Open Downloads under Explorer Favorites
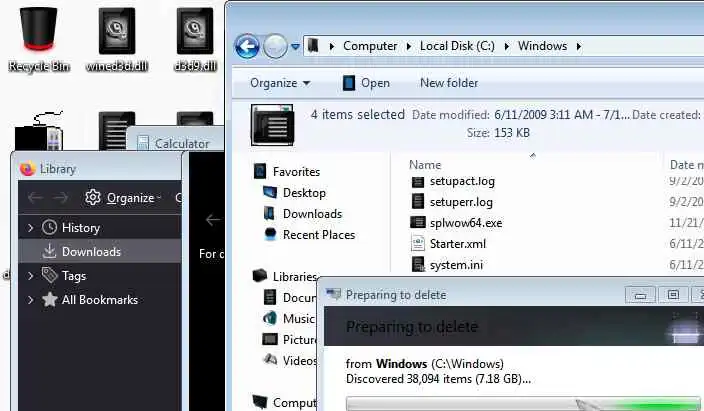Image resolution: width=704 pixels, height=411 pixels. (312, 214)
